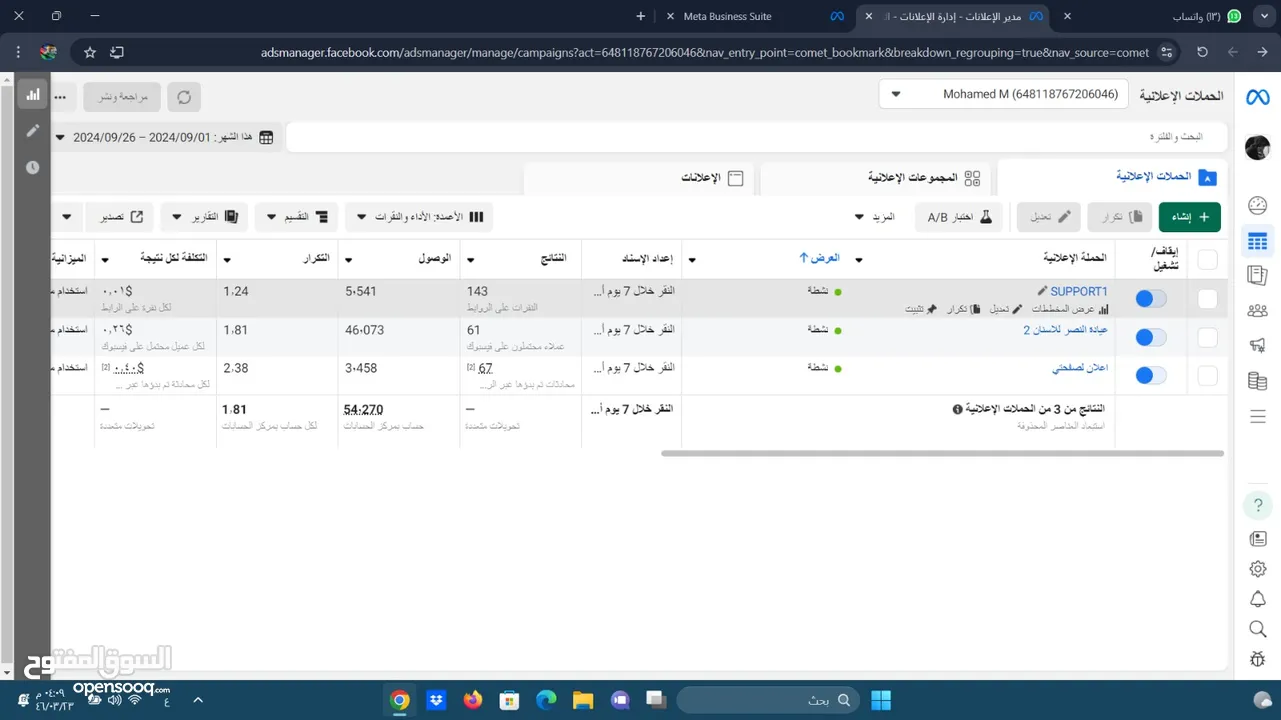The width and height of the screenshot is (1281, 720).
Task: Open the Advertising Settings megaphone icon
Action: pyautogui.click(x=1257, y=345)
